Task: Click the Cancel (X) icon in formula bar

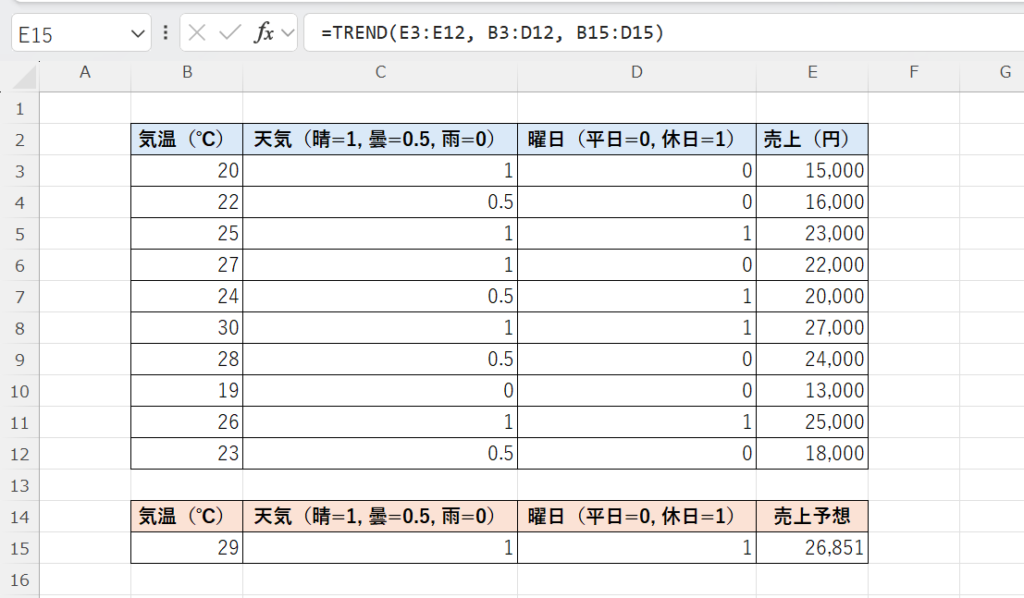Action: (x=197, y=33)
